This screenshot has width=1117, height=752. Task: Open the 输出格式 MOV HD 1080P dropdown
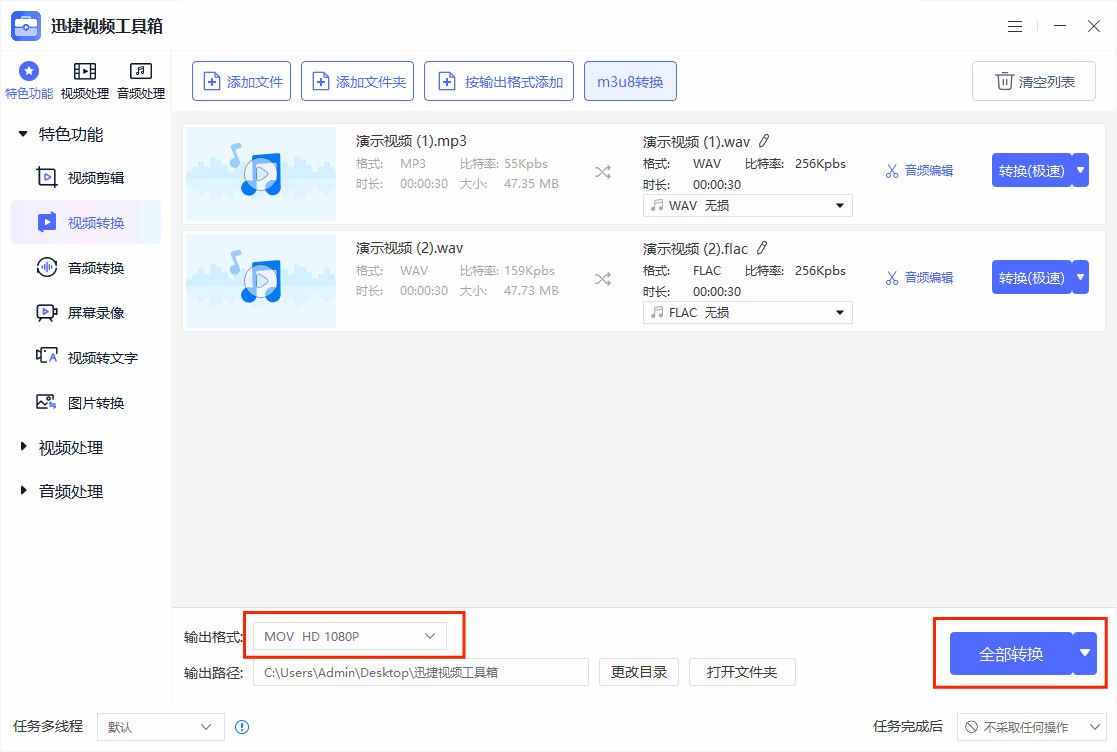(350, 636)
